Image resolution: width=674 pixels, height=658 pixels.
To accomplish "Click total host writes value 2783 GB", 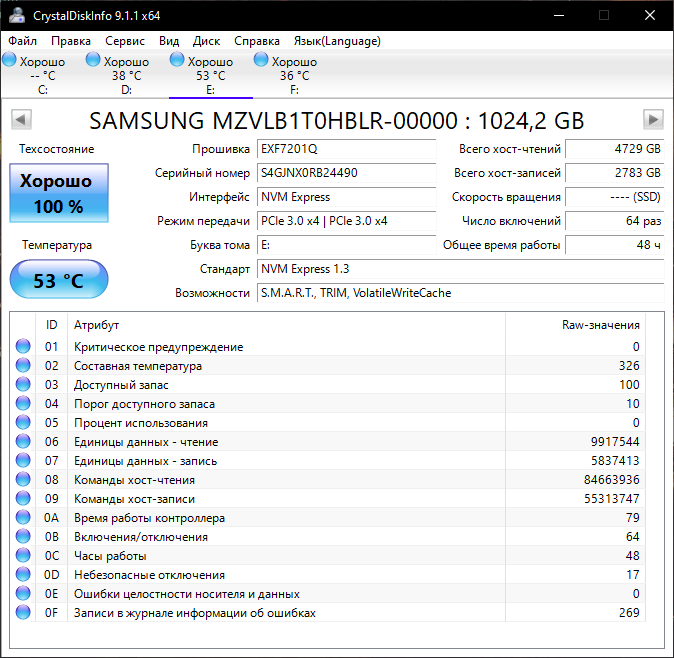I will point(615,173).
